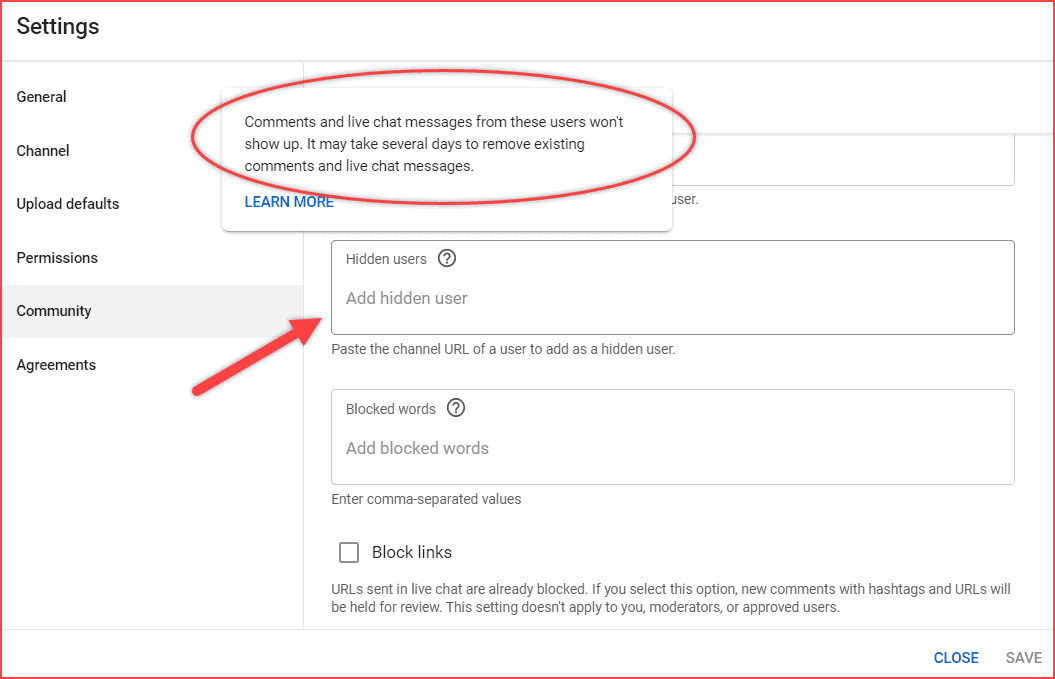Click the 'Enter comma-separated values' hint text

tap(425, 498)
